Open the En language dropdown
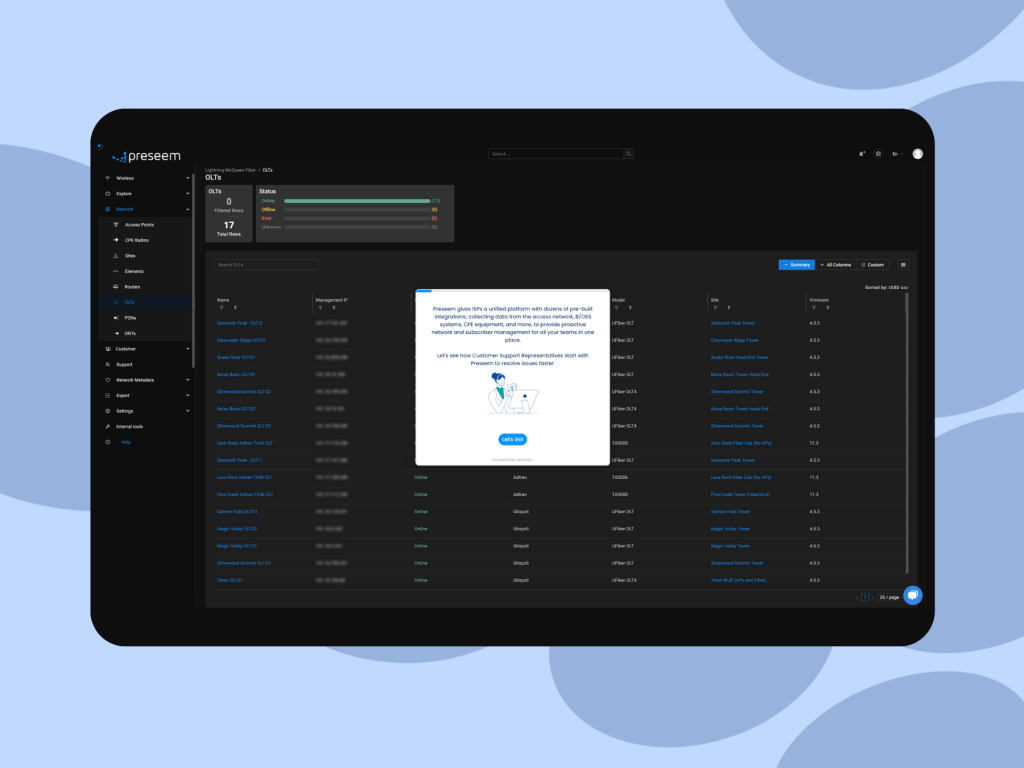This screenshot has height=768, width=1024. (897, 154)
